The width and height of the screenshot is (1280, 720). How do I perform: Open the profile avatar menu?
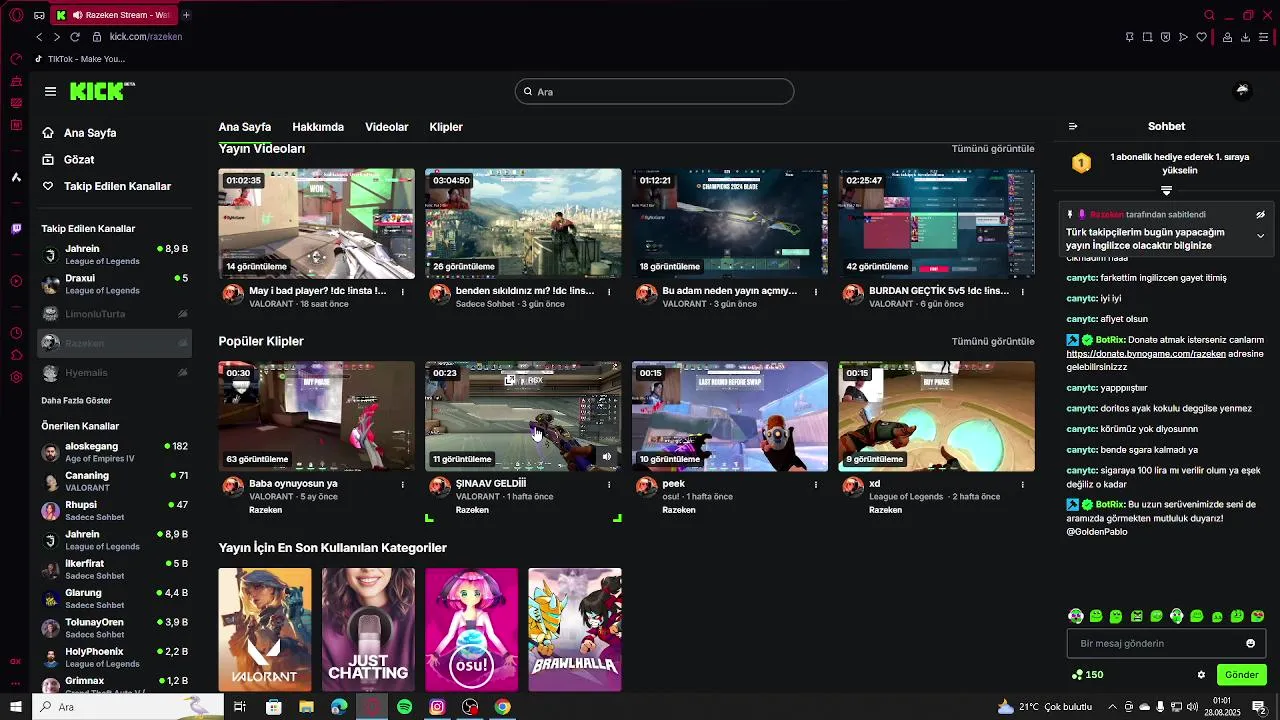tap(1242, 91)
